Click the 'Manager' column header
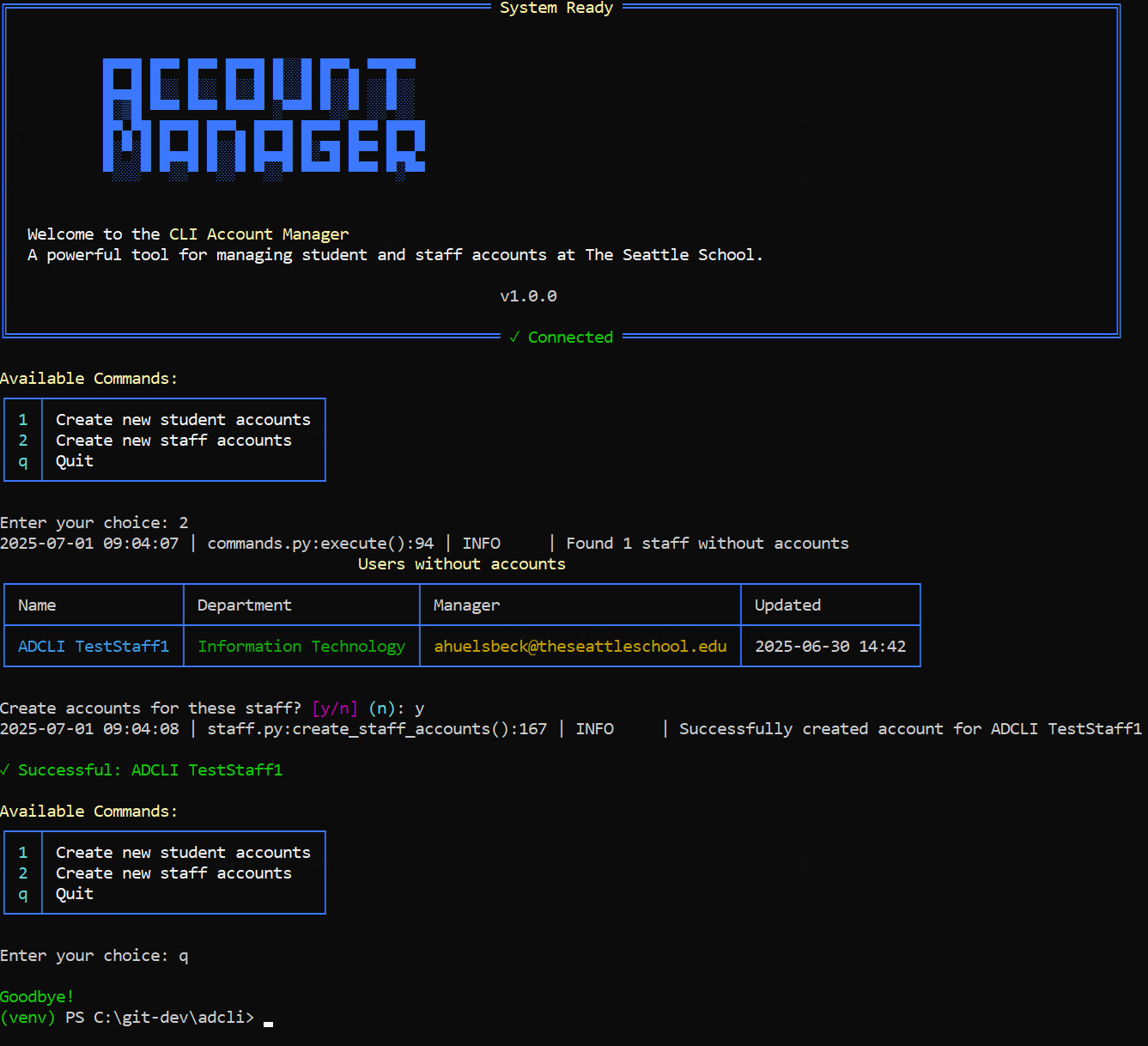 [x=466, y=605]
